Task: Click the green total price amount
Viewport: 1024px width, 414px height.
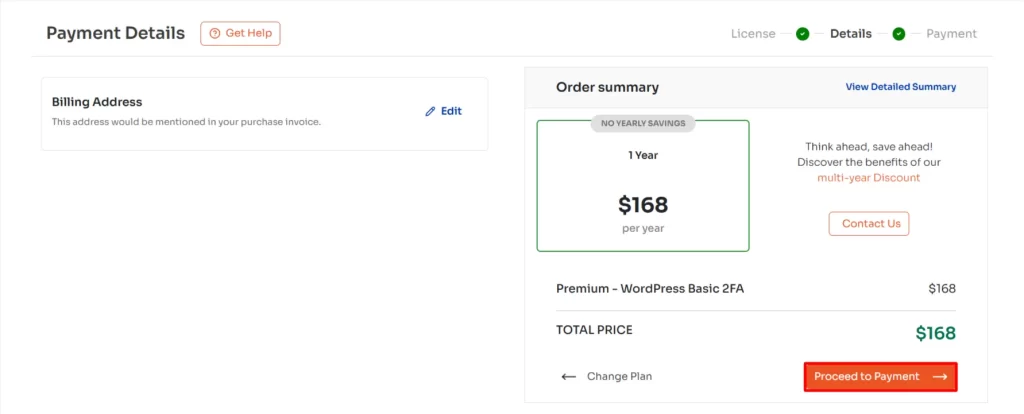Action: [935, 333]
